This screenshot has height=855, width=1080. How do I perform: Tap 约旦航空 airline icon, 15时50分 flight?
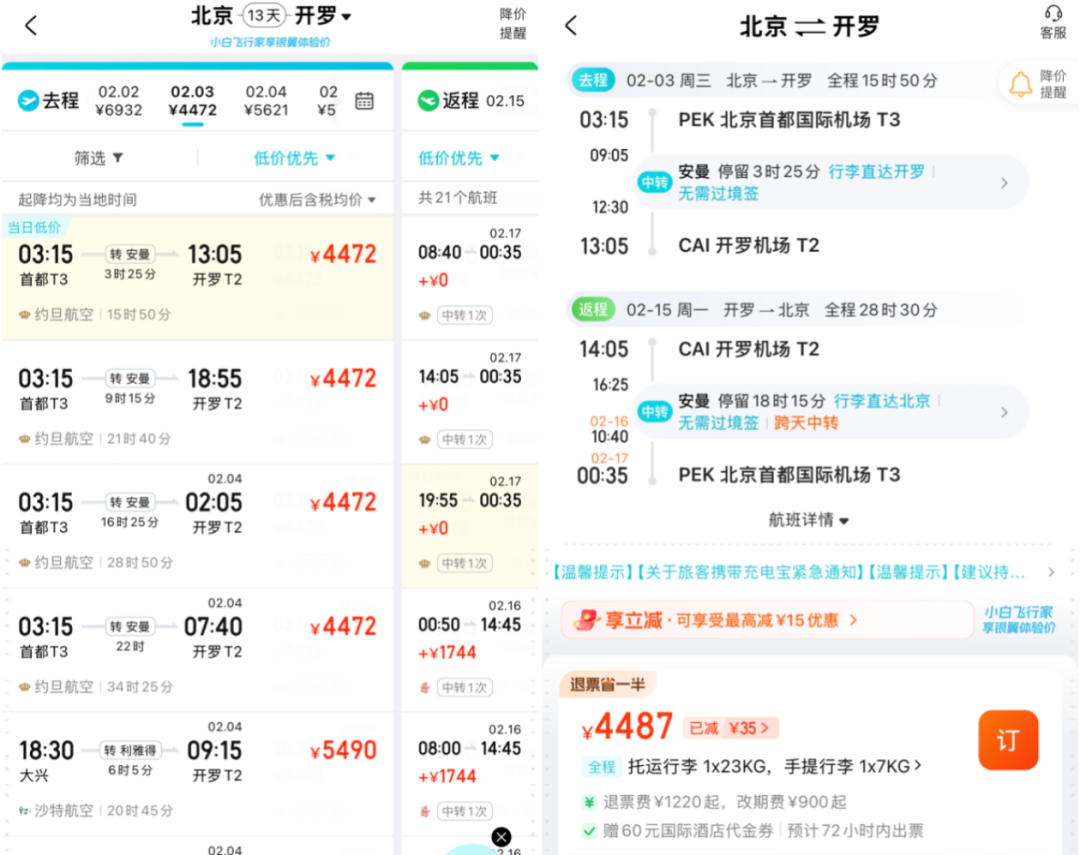tap(24, 315)
